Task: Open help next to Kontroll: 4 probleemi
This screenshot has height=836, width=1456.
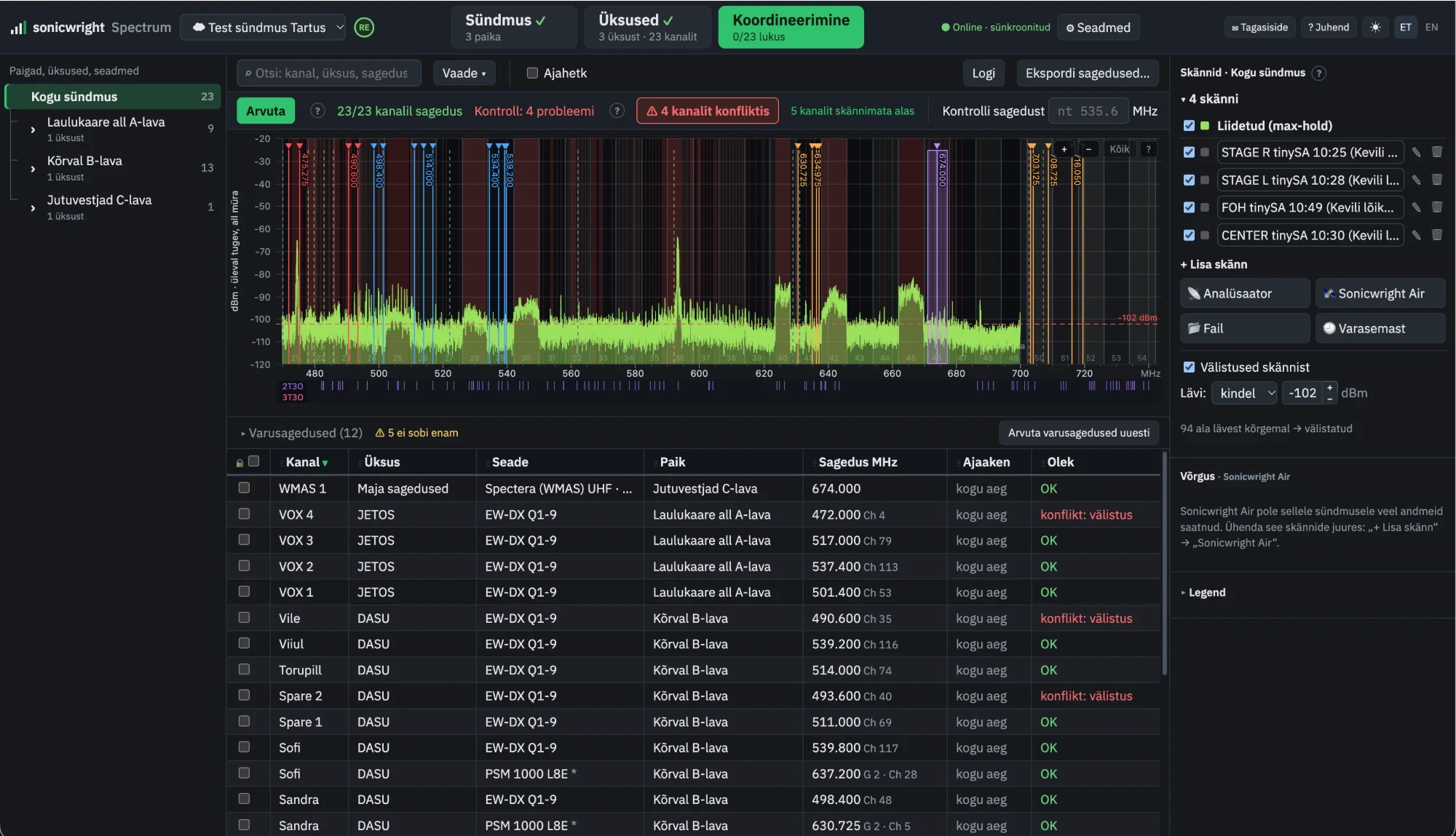Action: pyautogui.click(x=617, y=111)
